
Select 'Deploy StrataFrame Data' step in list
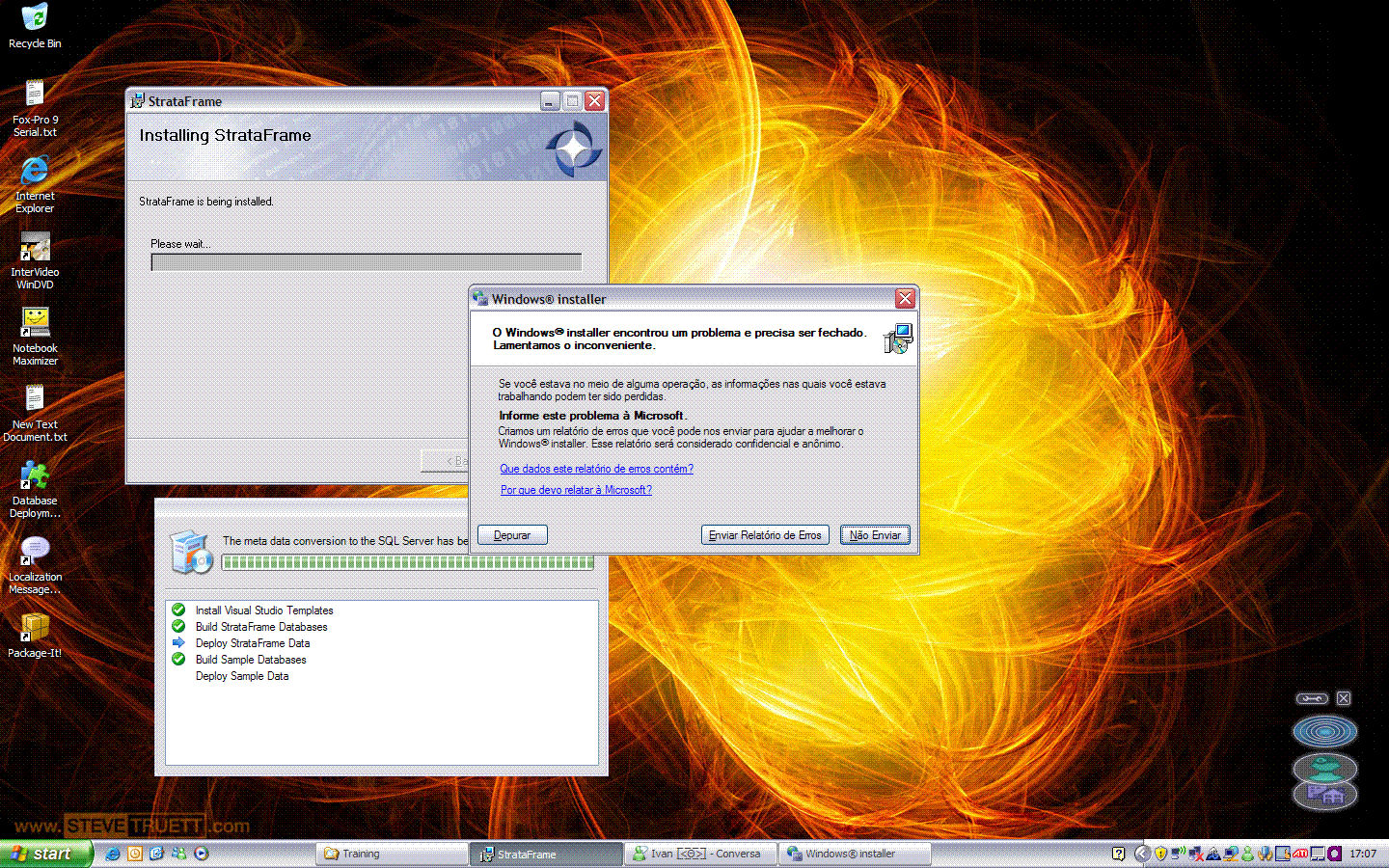click(x=253, y=643)
